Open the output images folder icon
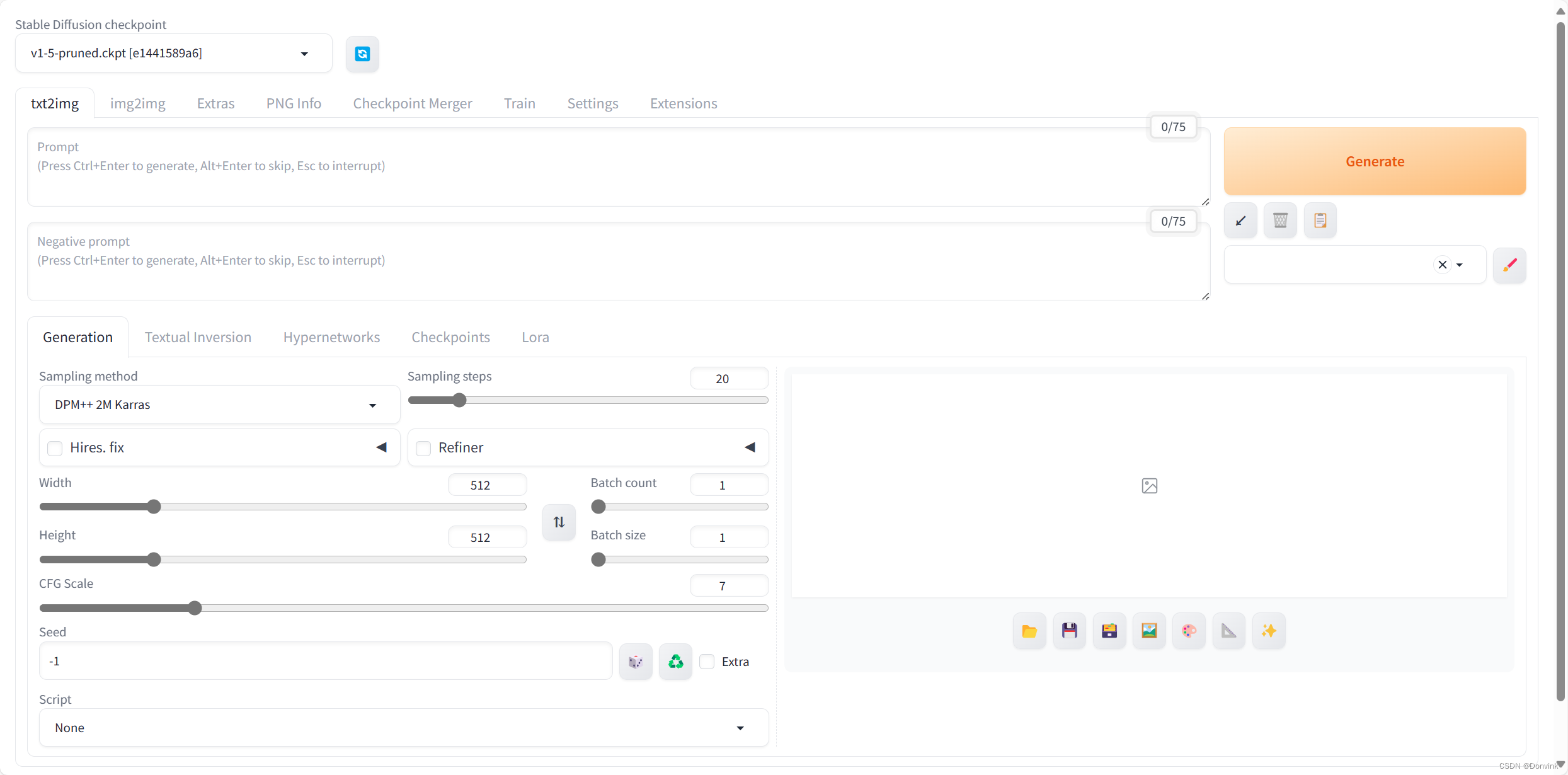The width and height of the screenshot is (1568, 775). coord(1029,631)
